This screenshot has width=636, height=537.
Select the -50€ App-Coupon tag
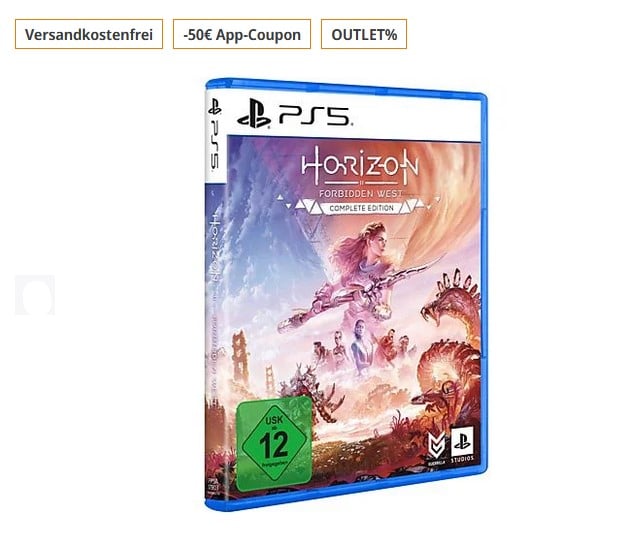(x=242, y=34)
